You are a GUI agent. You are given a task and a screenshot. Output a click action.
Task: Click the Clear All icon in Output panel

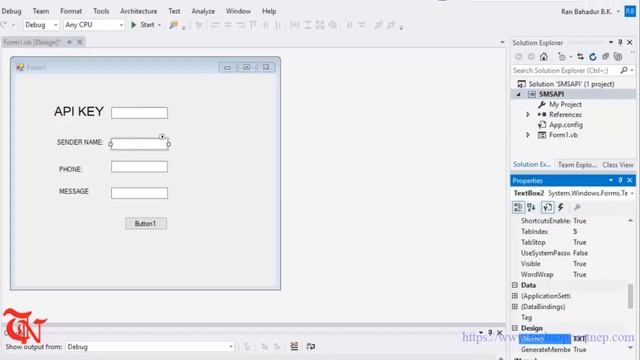[x=294, y=347]
